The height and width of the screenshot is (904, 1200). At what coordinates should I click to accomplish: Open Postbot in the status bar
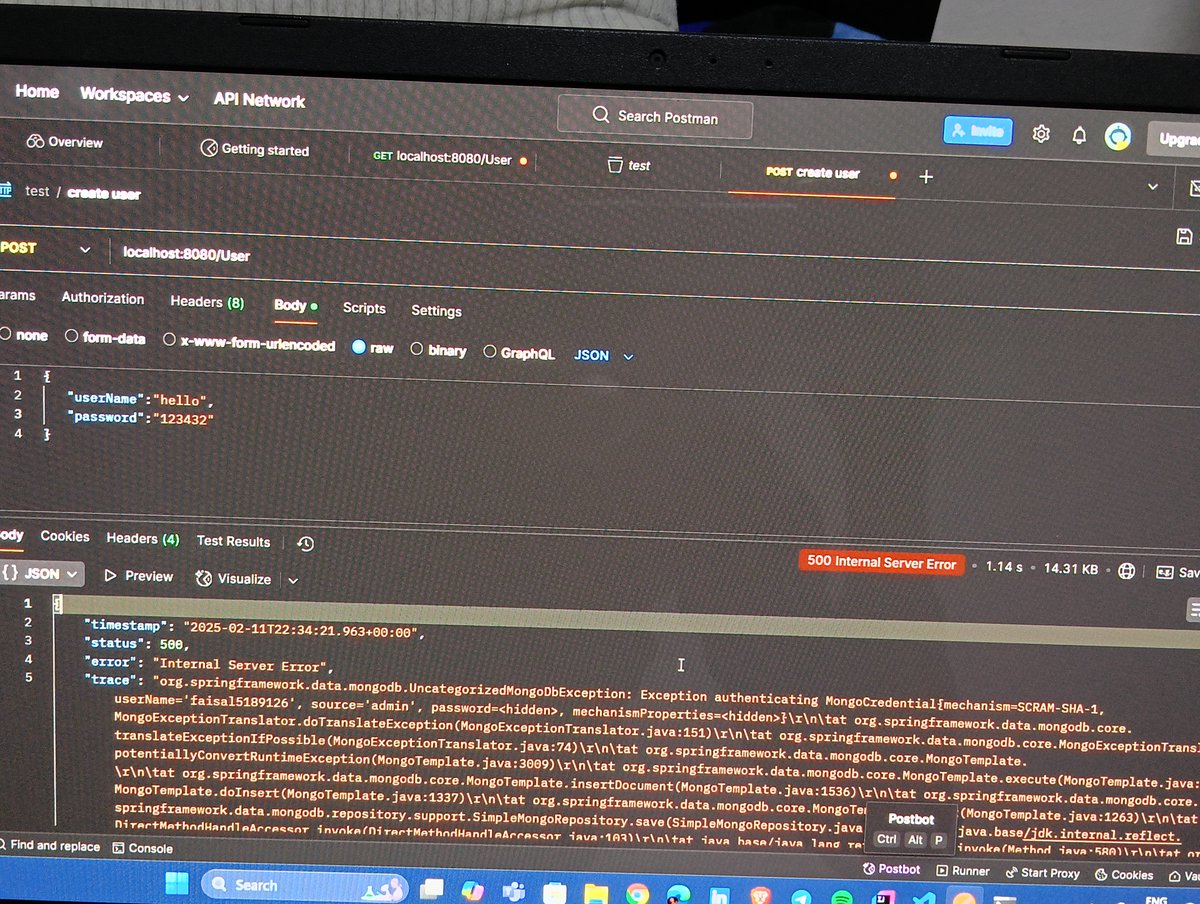(x=890, y=869)
